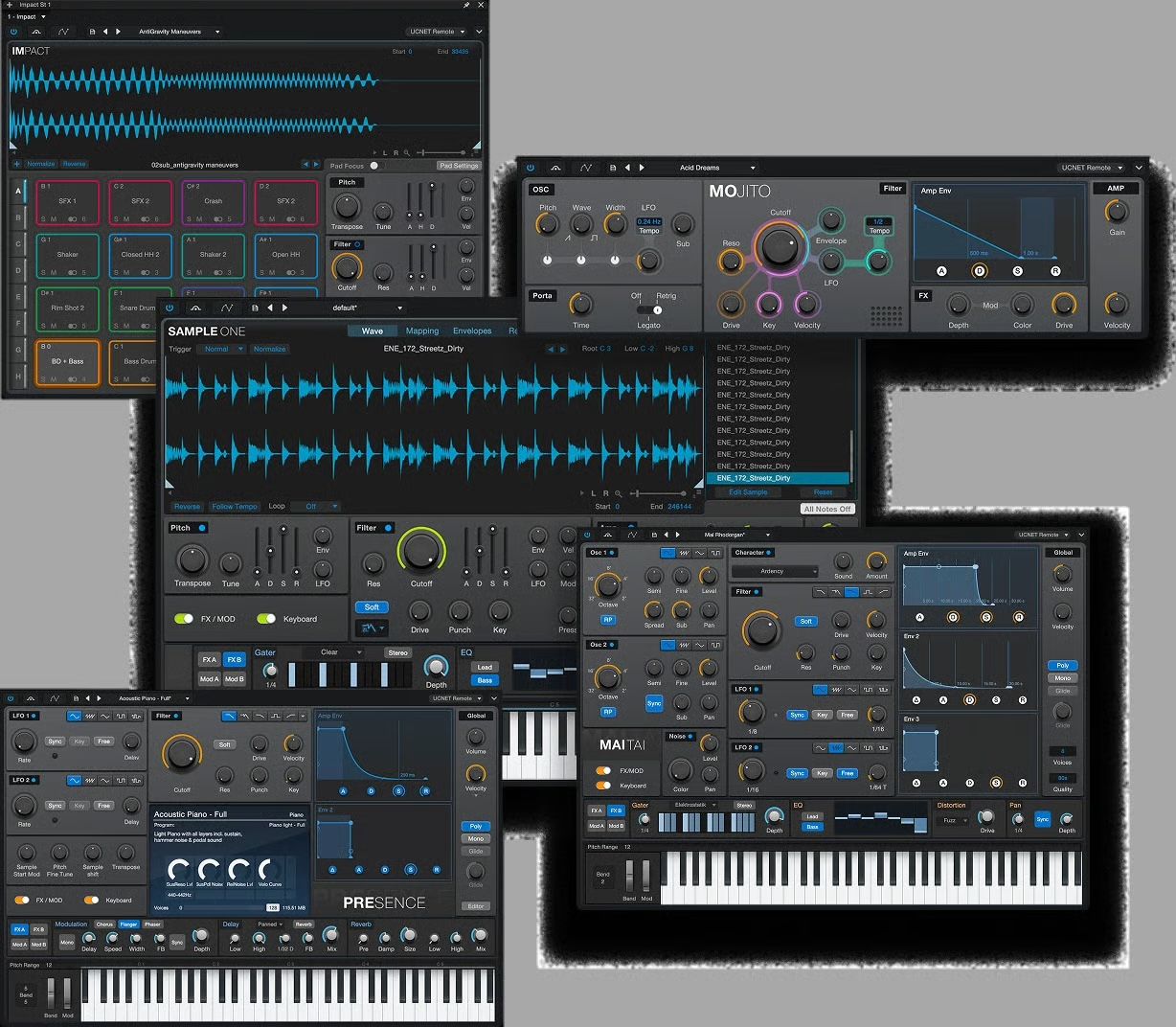Click zoom magnifier under Sample One waveform

click(620, 493)
